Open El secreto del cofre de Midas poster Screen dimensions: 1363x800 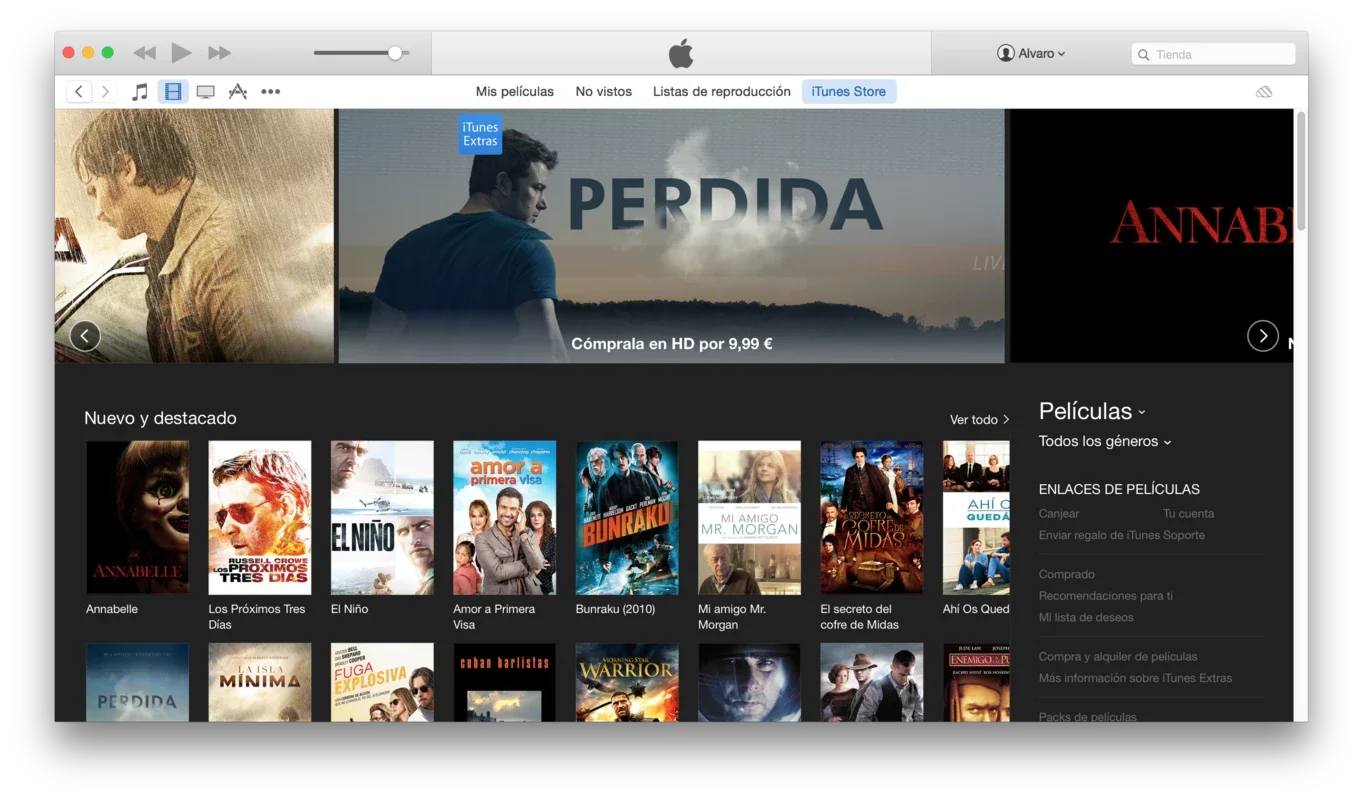click(x=872, y=518)
